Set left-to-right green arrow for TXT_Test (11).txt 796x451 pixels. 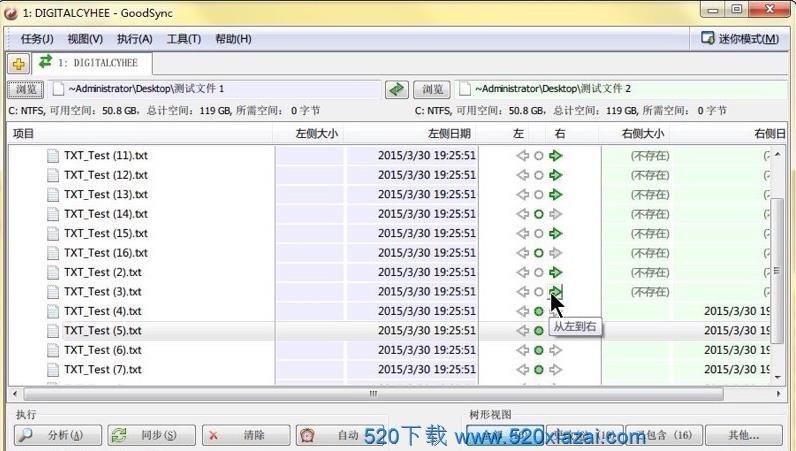pyautogui.click(x=556, y=156)
